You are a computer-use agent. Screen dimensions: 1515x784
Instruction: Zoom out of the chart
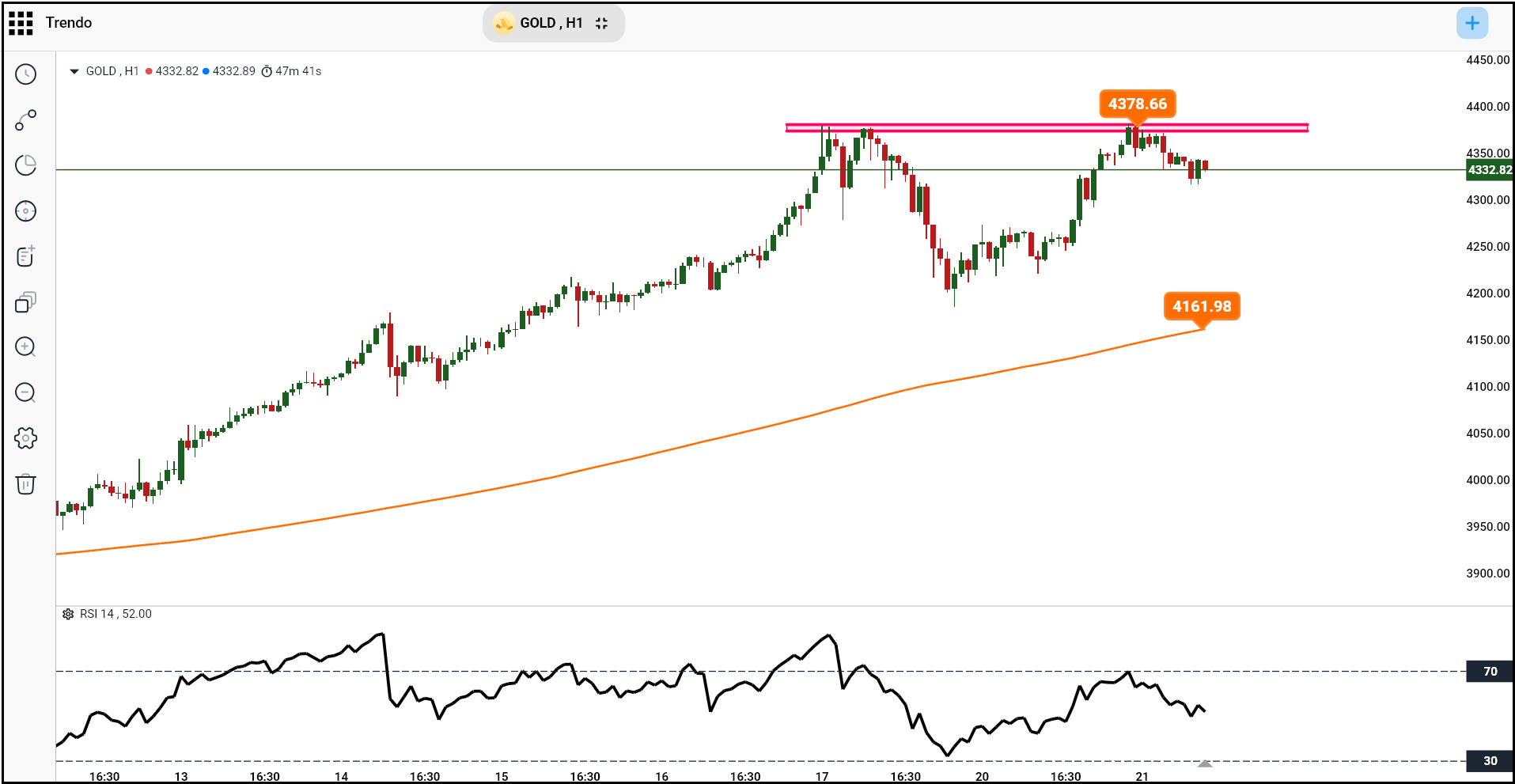pos(26,393)
